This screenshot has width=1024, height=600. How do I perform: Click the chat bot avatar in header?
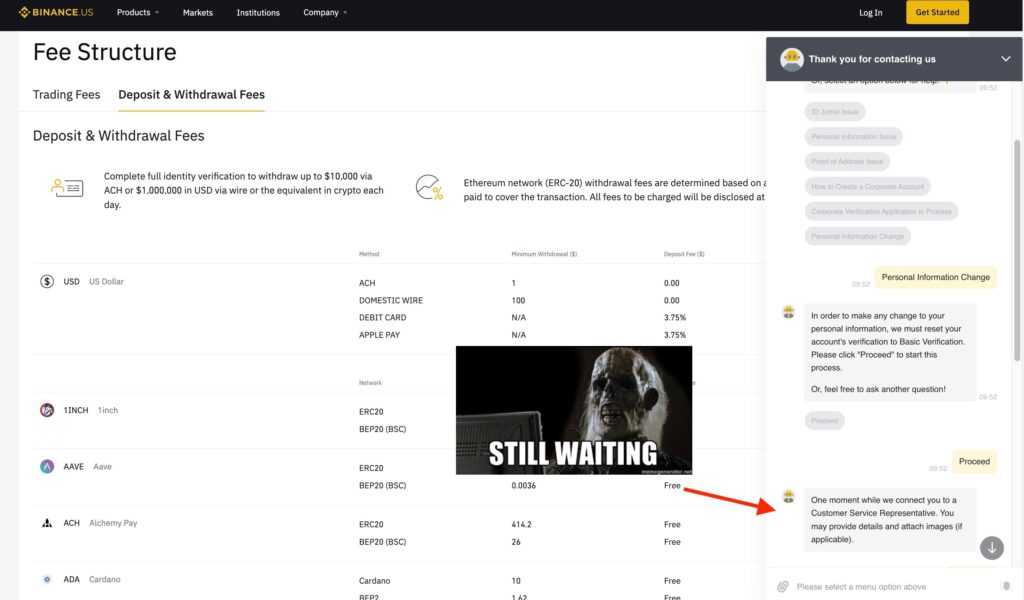792,59
